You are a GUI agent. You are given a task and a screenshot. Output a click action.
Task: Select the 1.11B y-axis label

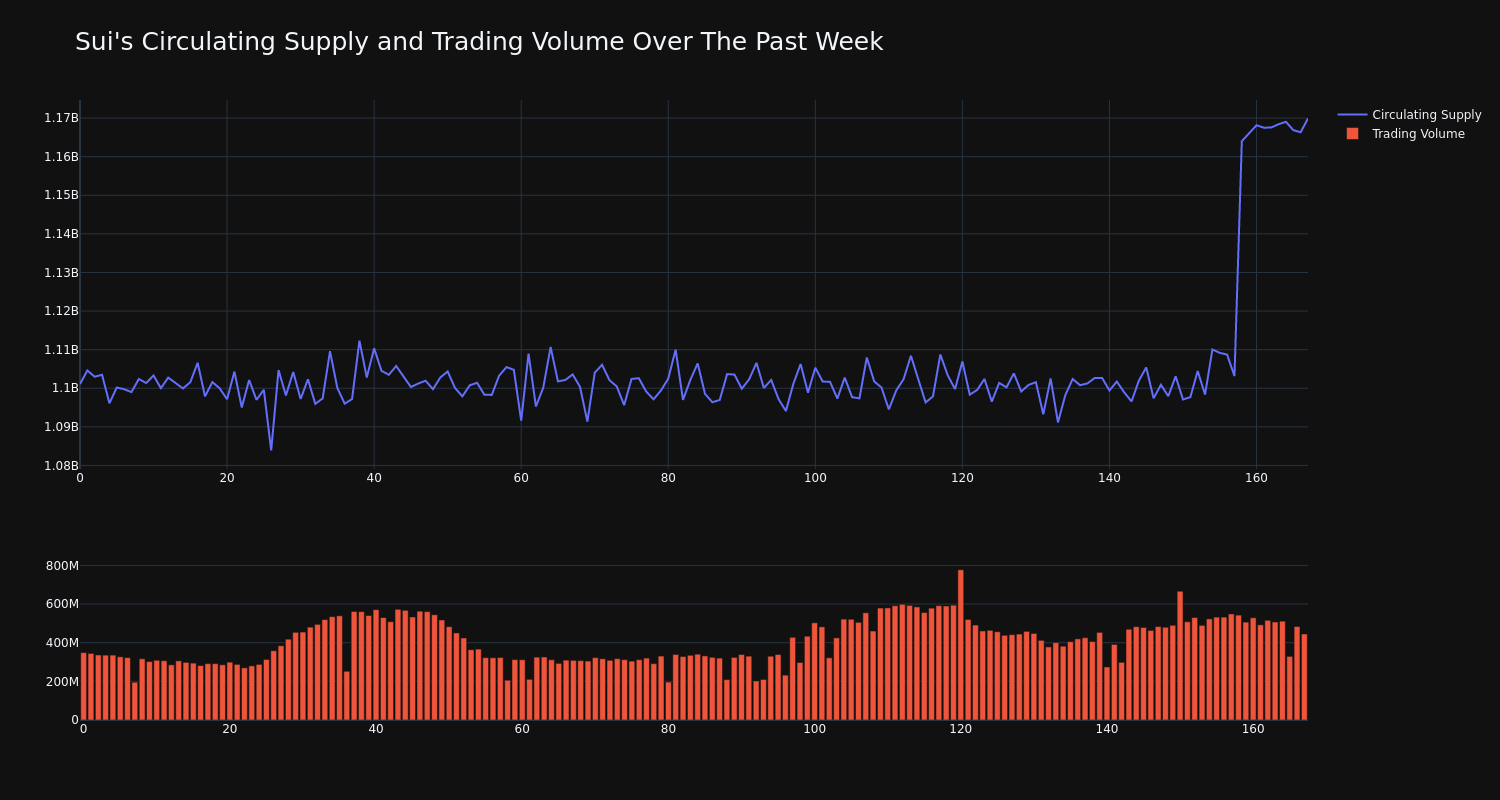click(61, 349)
